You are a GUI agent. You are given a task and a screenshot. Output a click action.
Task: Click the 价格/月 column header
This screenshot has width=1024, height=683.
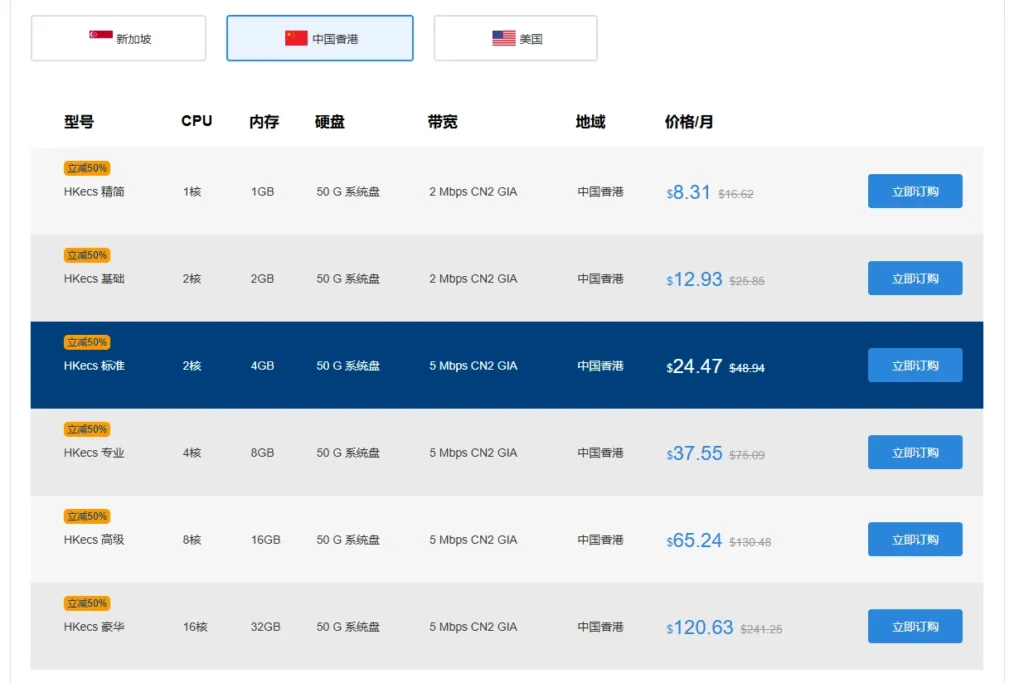coord(689,121)
